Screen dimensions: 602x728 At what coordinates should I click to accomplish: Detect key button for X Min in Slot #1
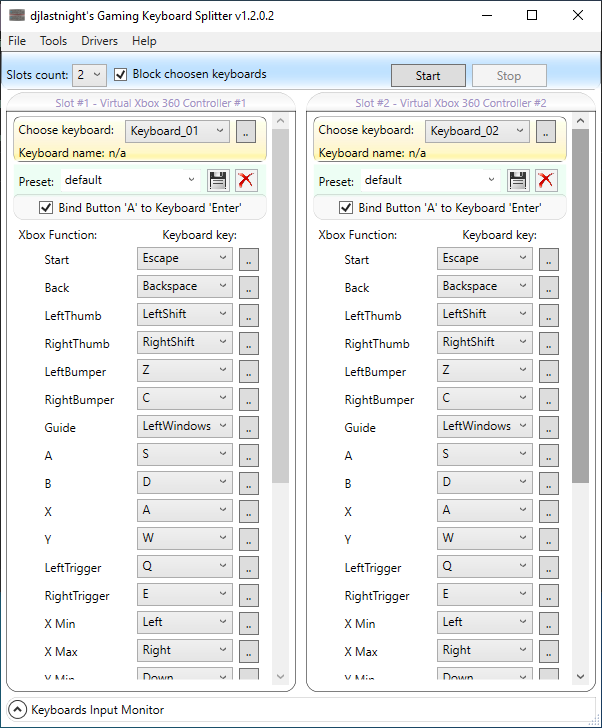coord(249,623)
